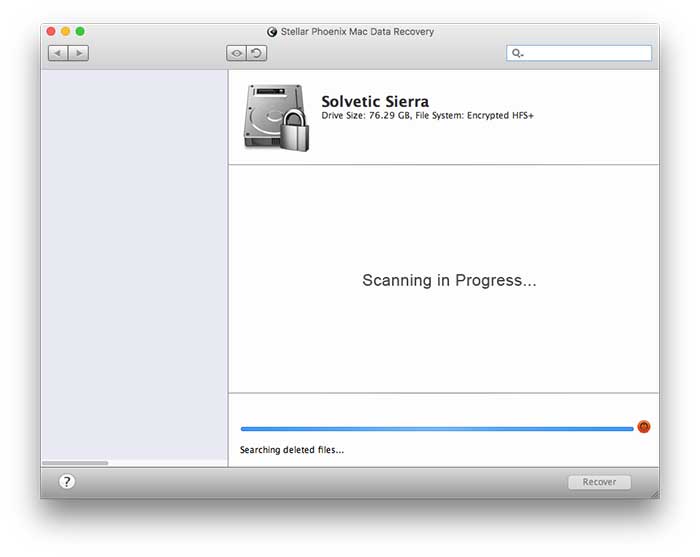Image resolution: width=700 pixels, height=557 pixels.
Task: Stop the scan using the red button
Action: pos(643,427)
